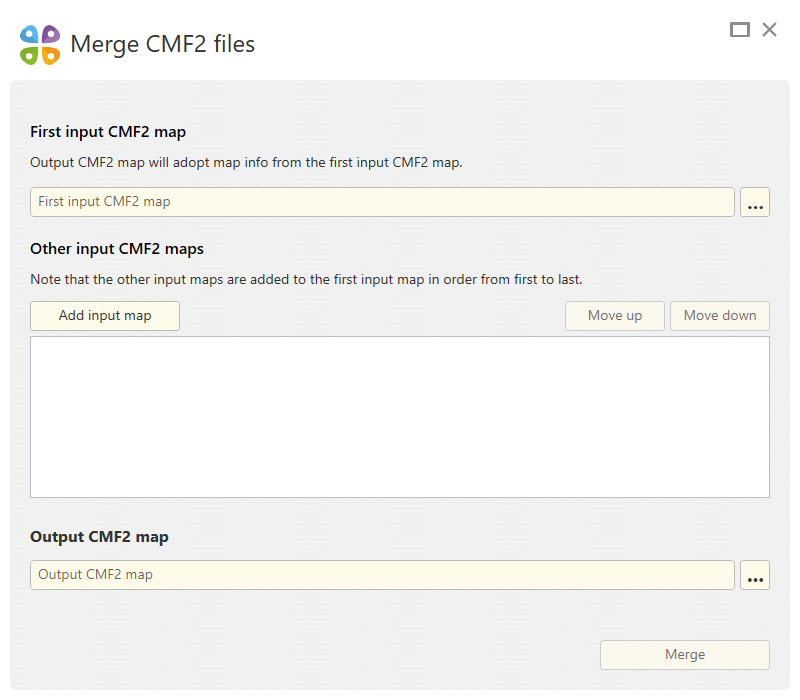Click the note about input map order

pyautogui.click(x=306, y=280)
